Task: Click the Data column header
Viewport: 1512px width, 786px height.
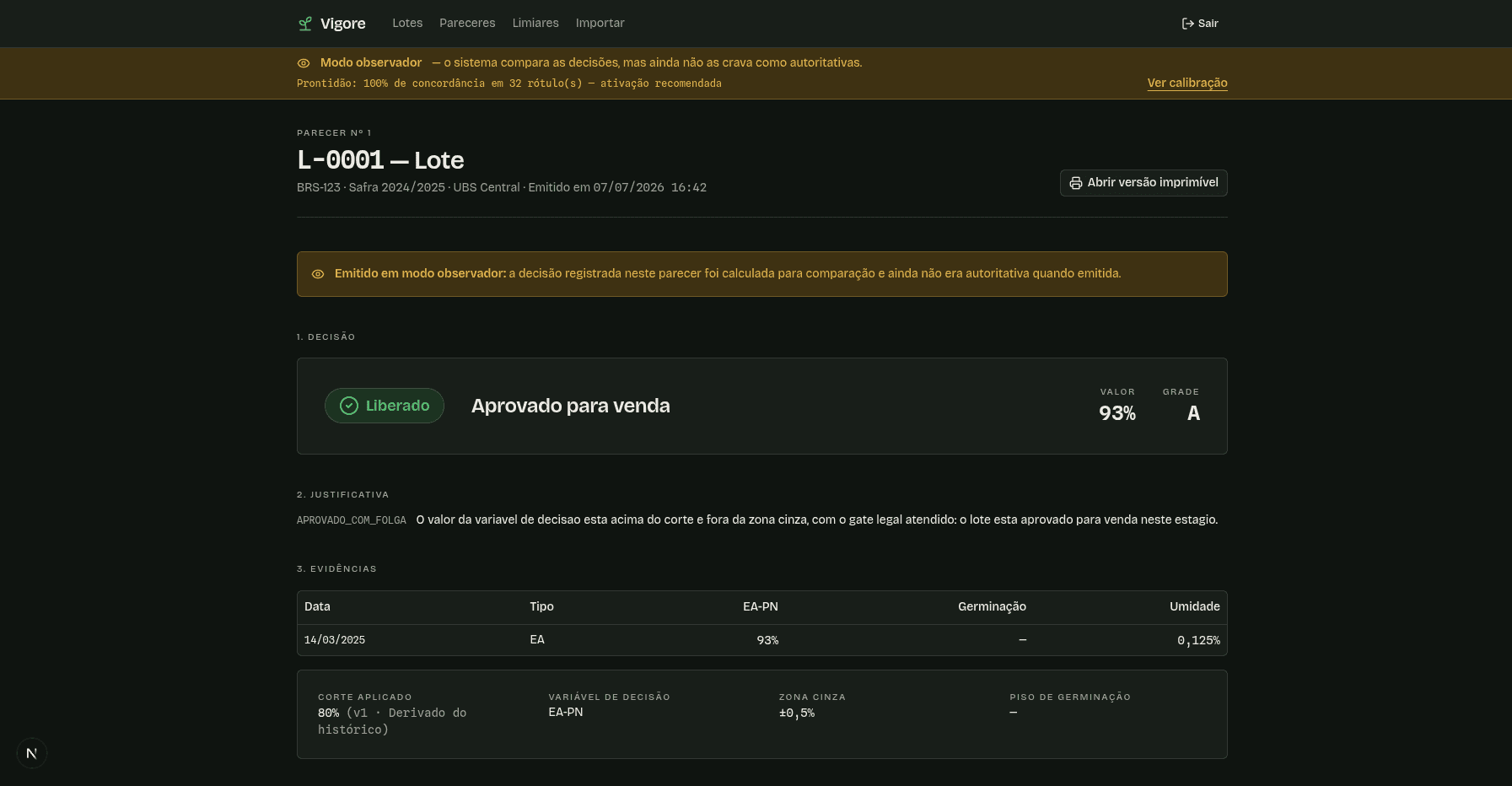Action: 317,606
